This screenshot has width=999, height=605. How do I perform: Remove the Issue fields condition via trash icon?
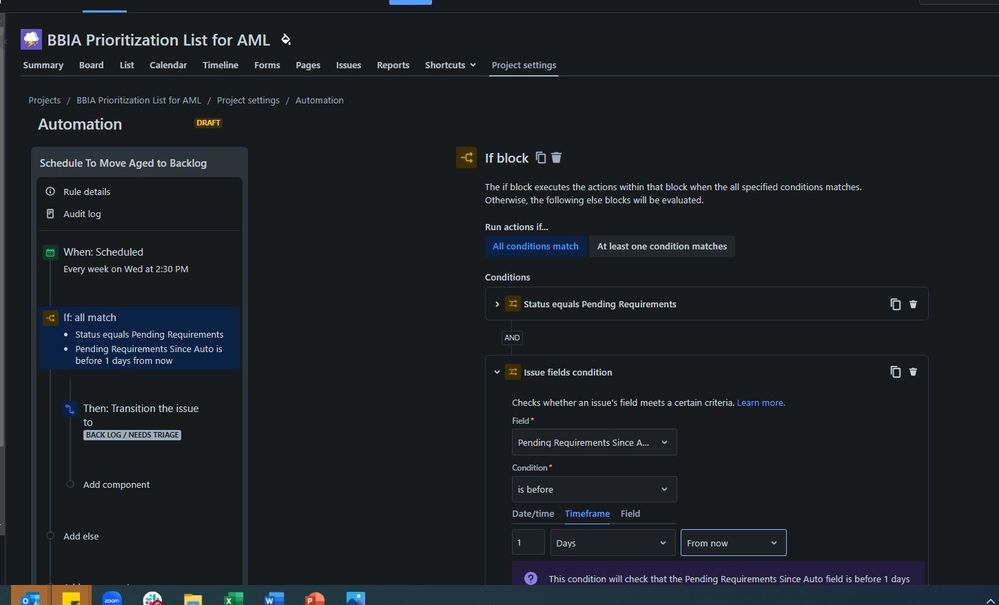(913, 372)
